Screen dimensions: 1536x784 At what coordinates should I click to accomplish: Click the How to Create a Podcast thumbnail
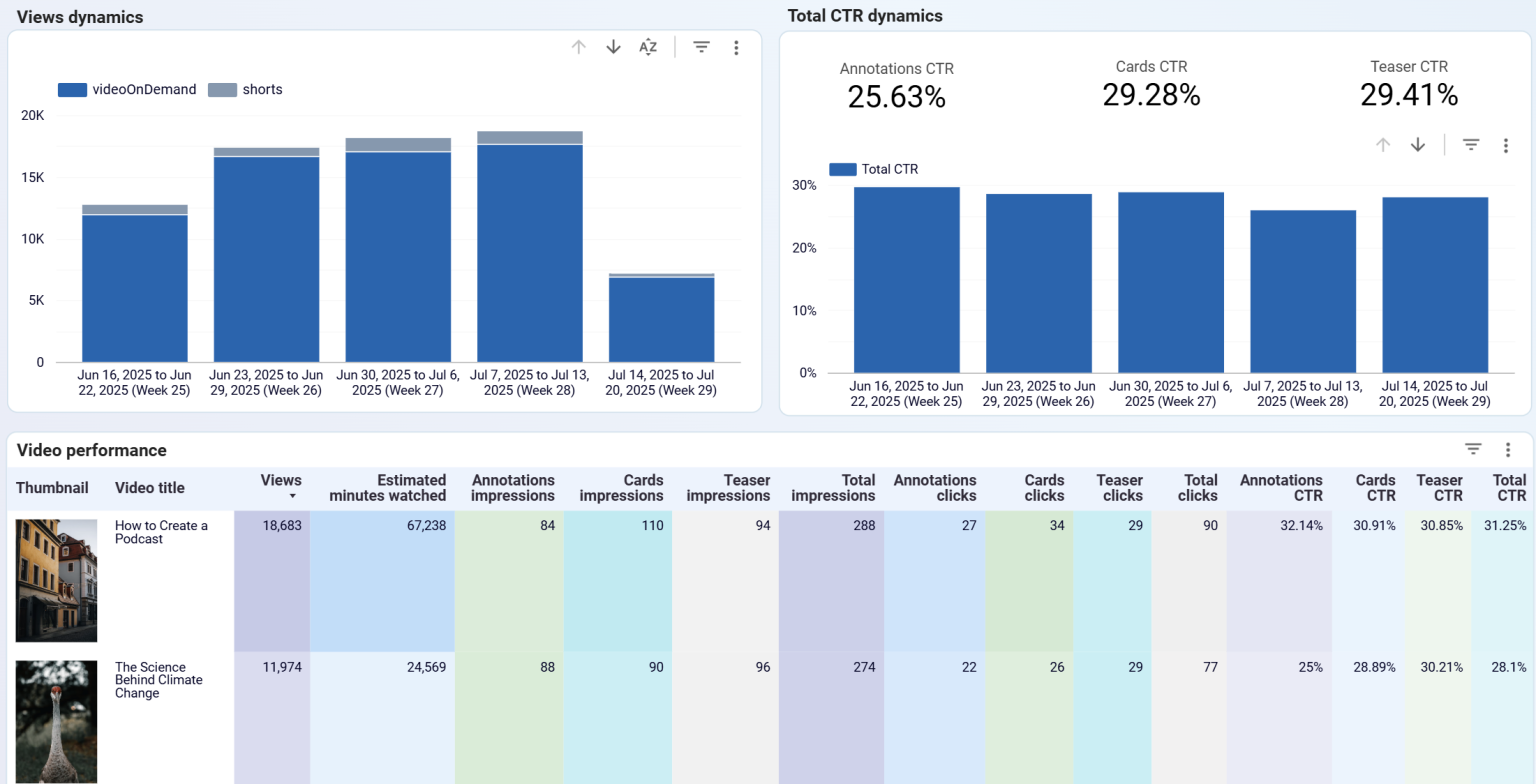coord(56,580)
